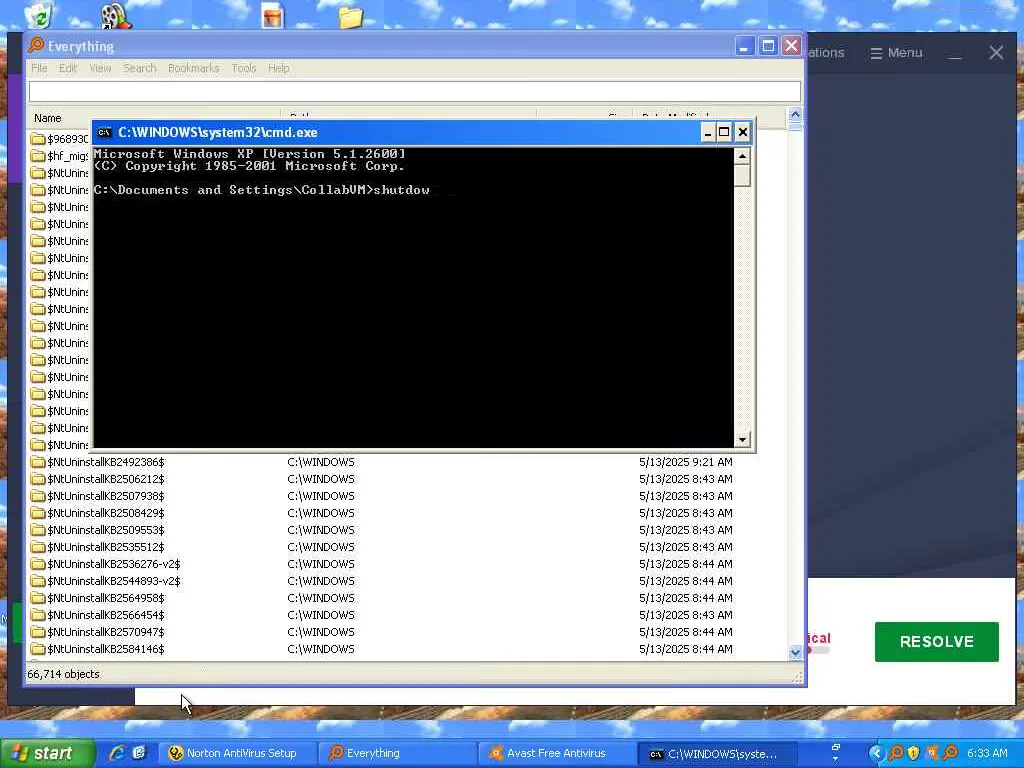Open the View menu in Everything

pos(100,68)
